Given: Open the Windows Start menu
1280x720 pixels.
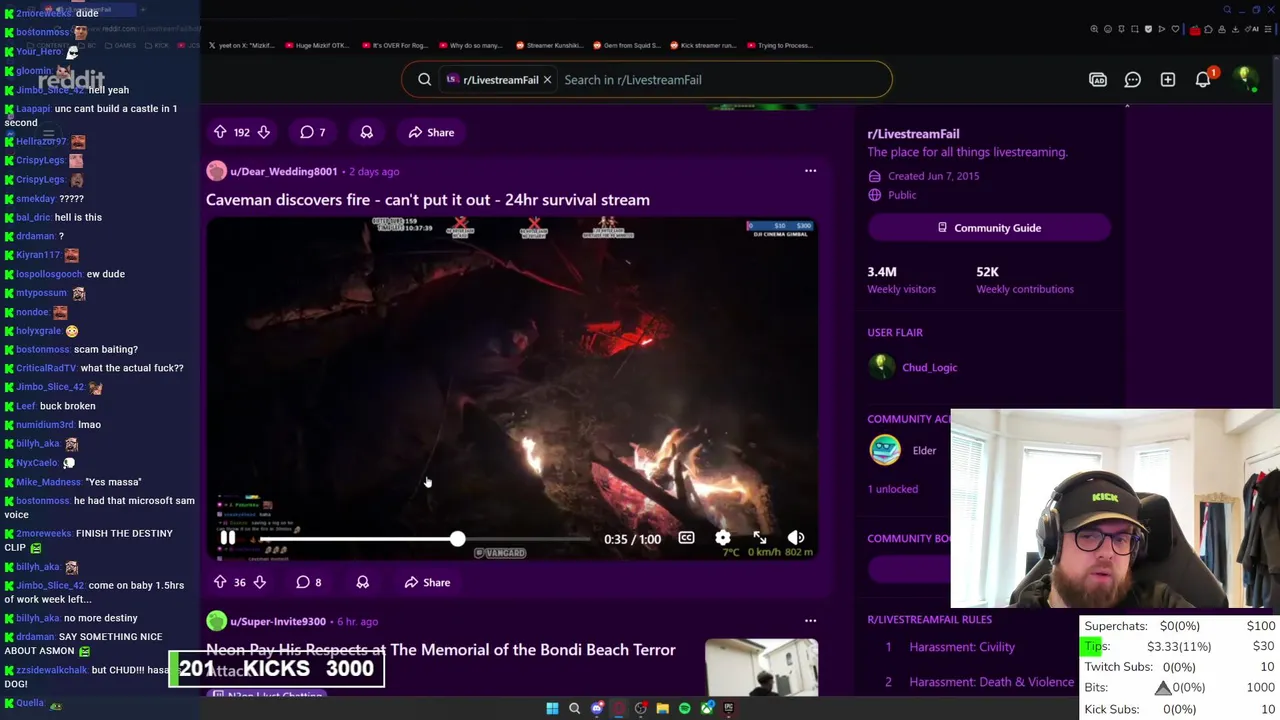Looking at the screenshot, I should [552, 708].
